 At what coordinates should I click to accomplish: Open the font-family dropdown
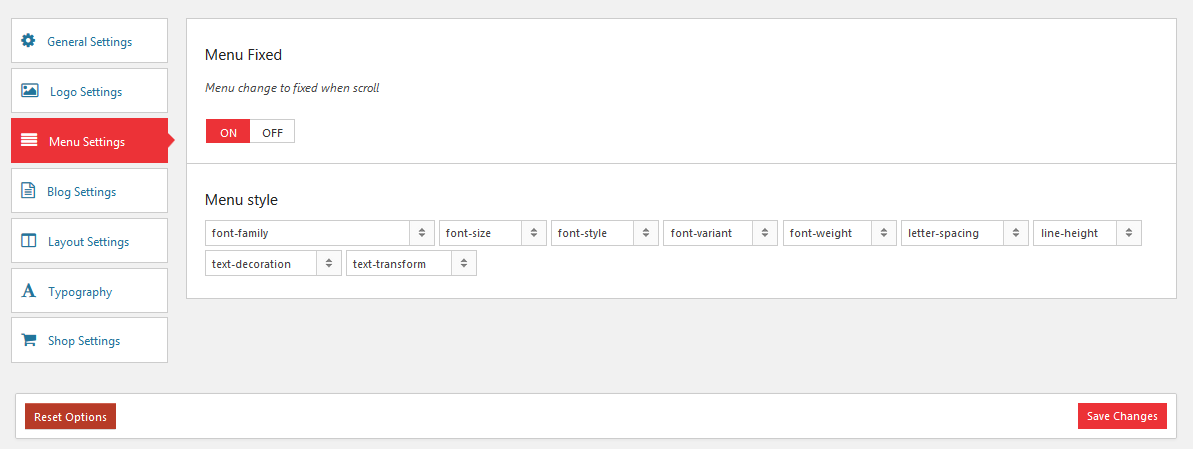point(320,233)
